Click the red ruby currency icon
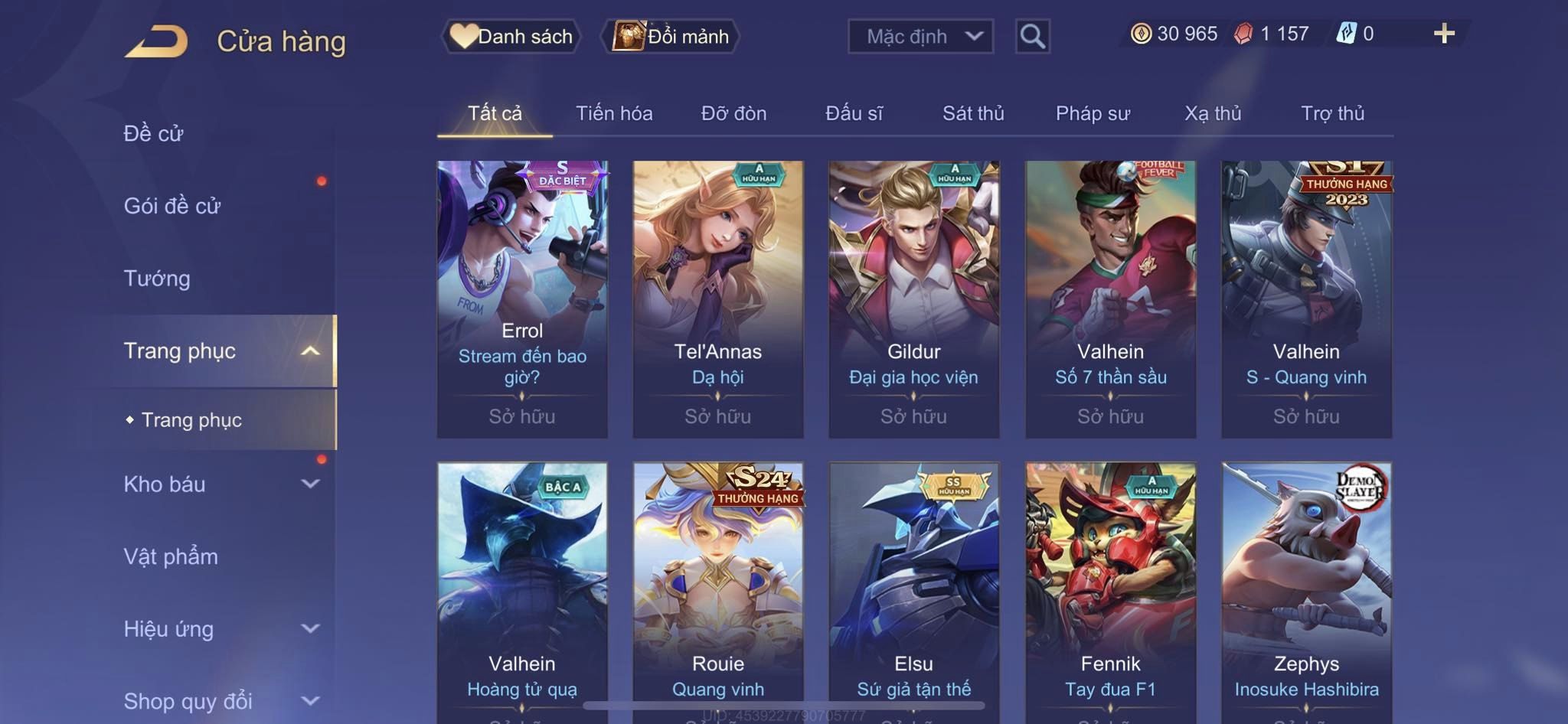The height and width of the screenshot is (724, 1568). click(x=1243, y=34)
